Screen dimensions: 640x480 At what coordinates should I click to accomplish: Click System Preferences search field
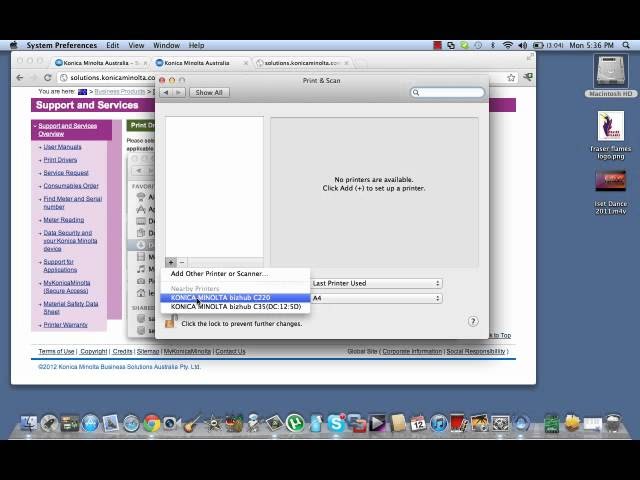tap(447, 93)
